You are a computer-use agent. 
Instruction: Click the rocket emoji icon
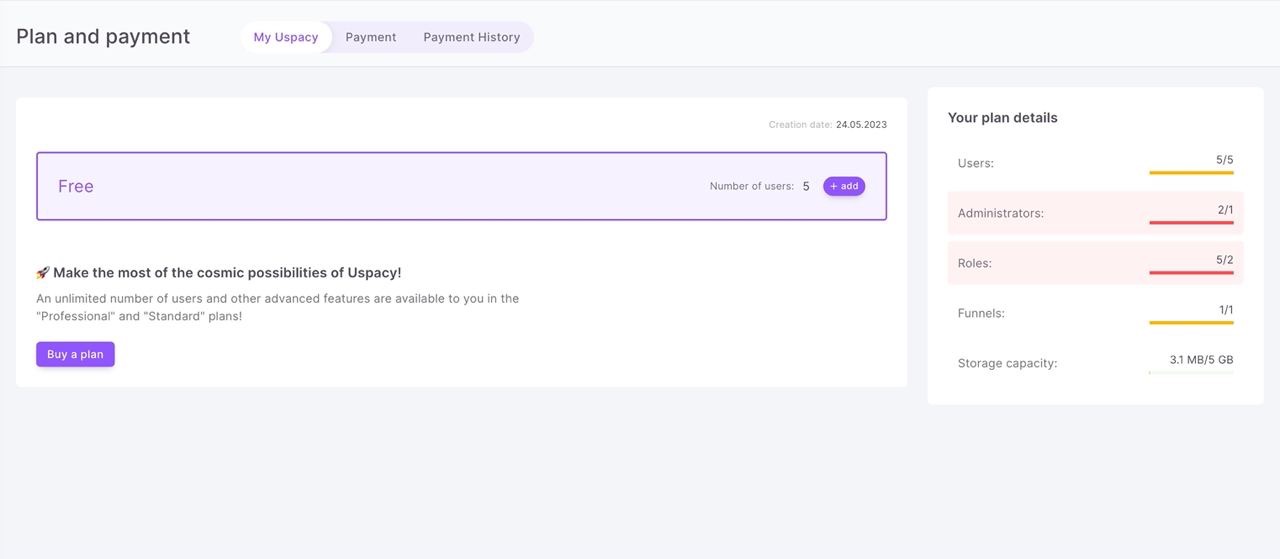pos(43,273)
